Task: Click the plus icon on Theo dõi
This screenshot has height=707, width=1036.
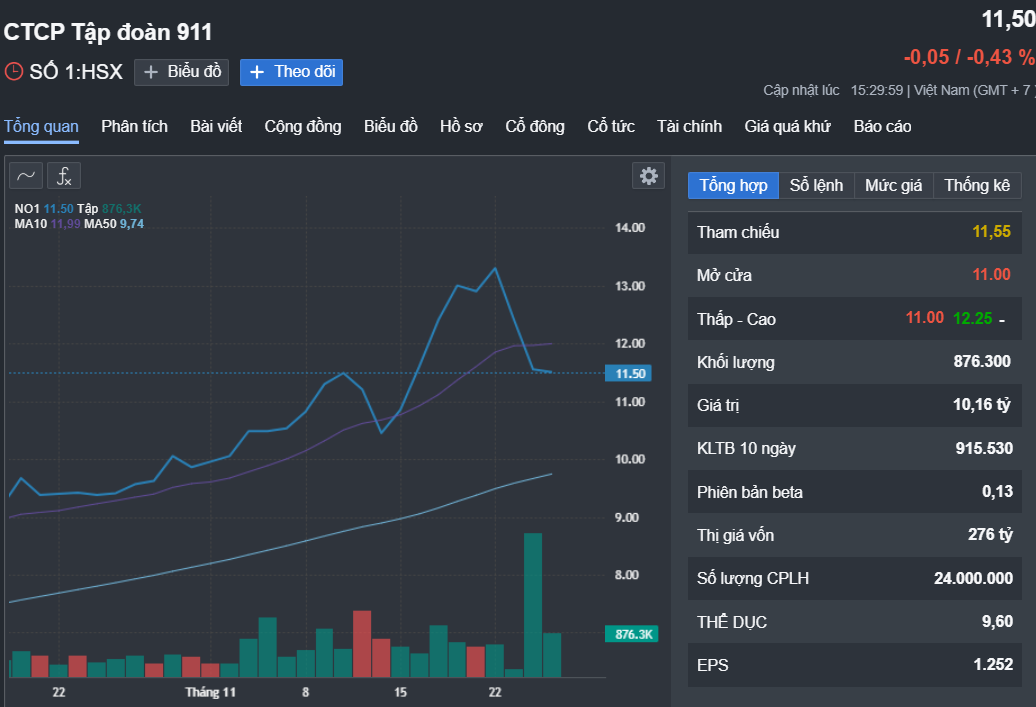Action: coord(257,72)
